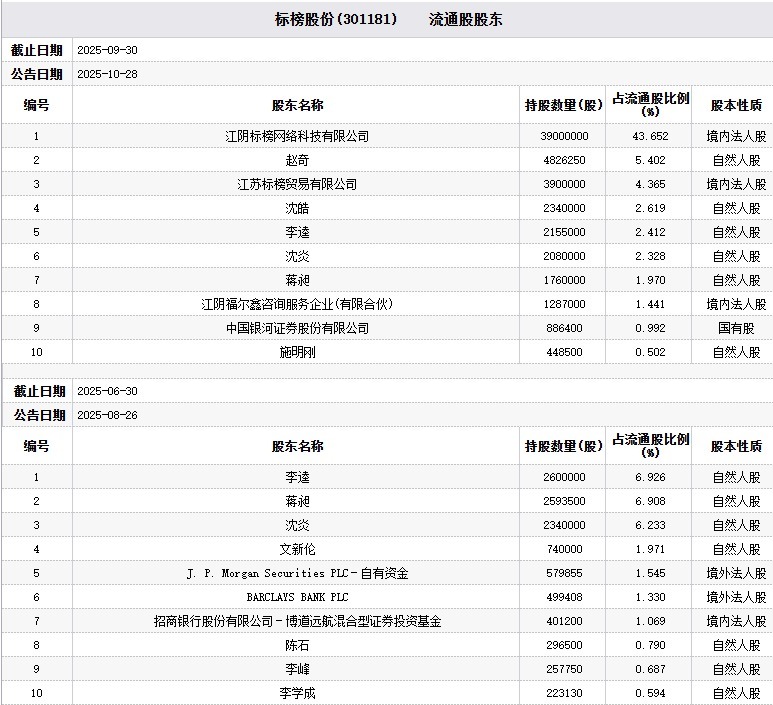This screenshot has height=705, width=773.
Task: Click BARCLAYS BANK PLC shareholder
Action: [297, 597]
